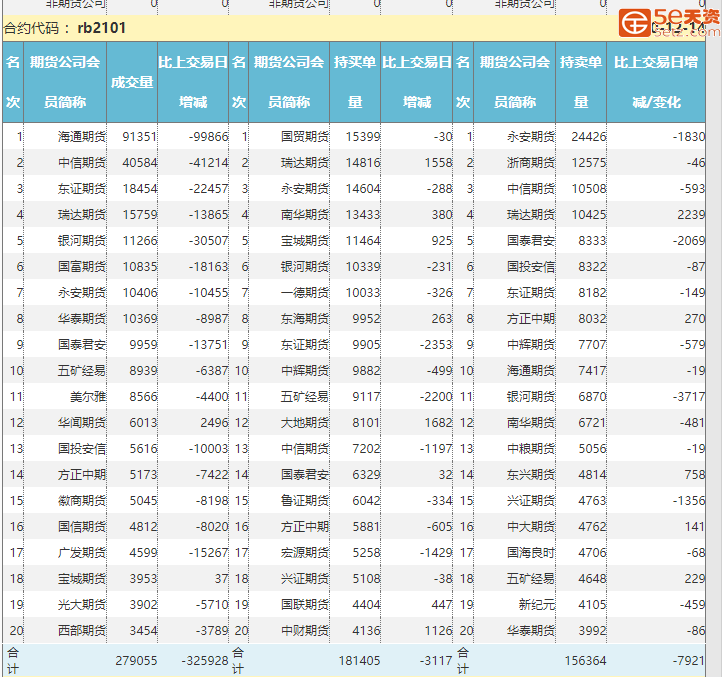Viewport: 726px width, 677px height.
Task: Select 中粮期货 in short position ranking
Action: point(531,448)
